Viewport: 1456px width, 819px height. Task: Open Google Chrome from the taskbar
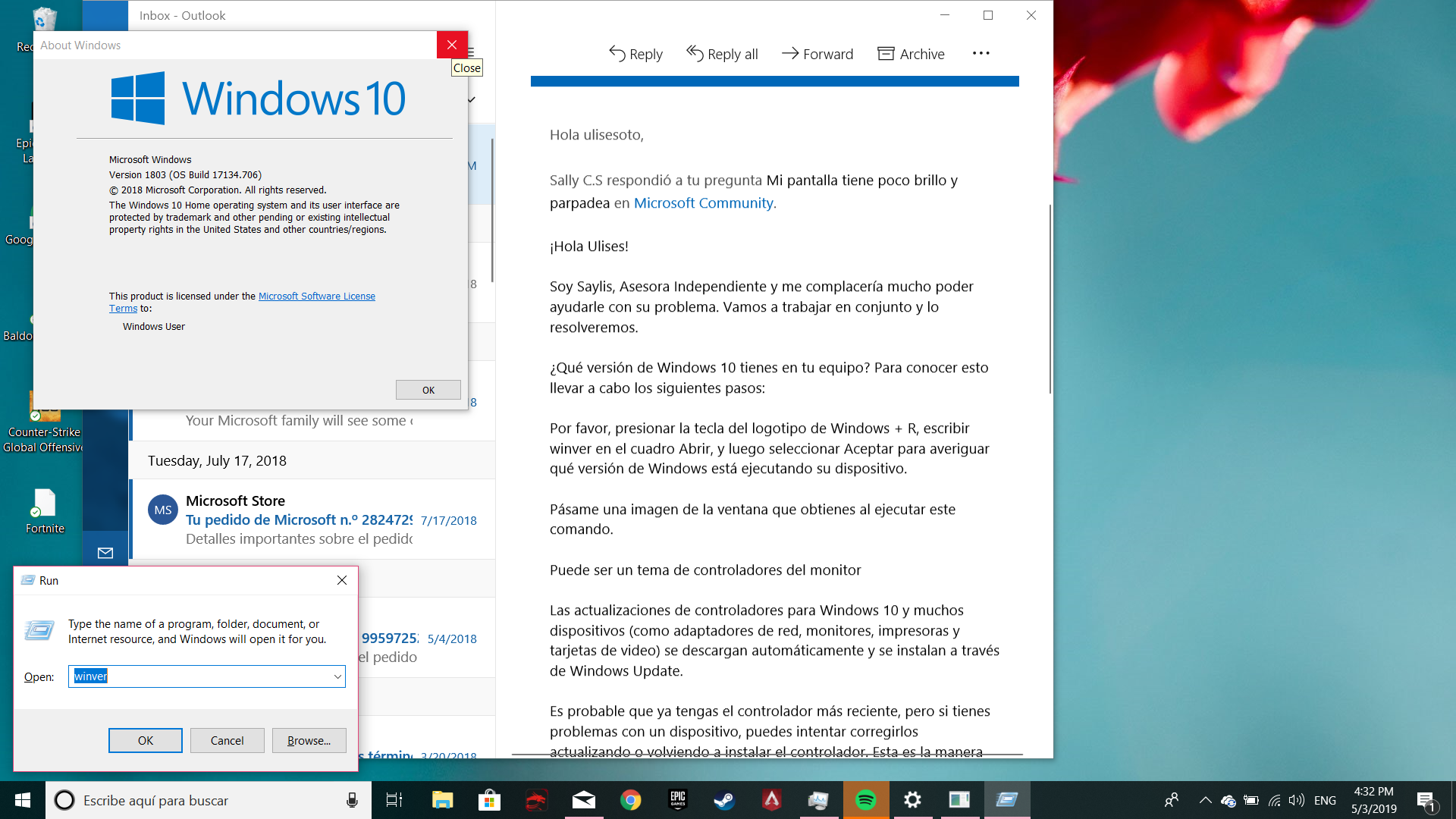point(631,800)
